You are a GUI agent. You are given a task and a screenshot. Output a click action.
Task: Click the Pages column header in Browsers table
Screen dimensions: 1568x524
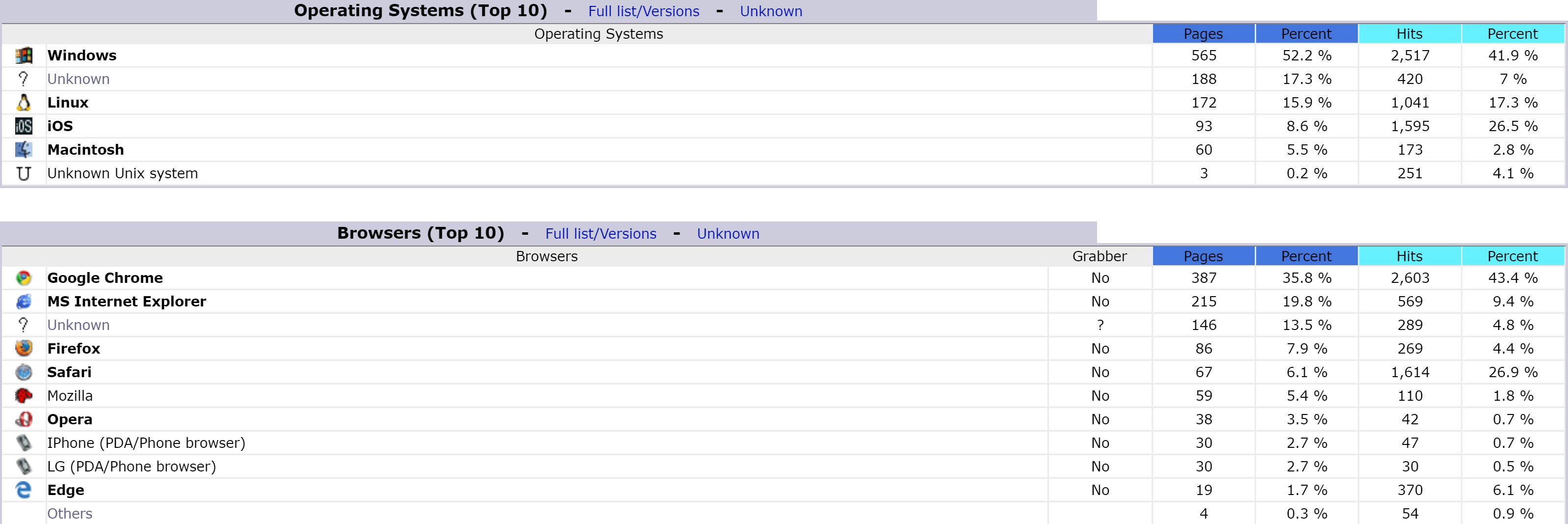[1203, 256]
